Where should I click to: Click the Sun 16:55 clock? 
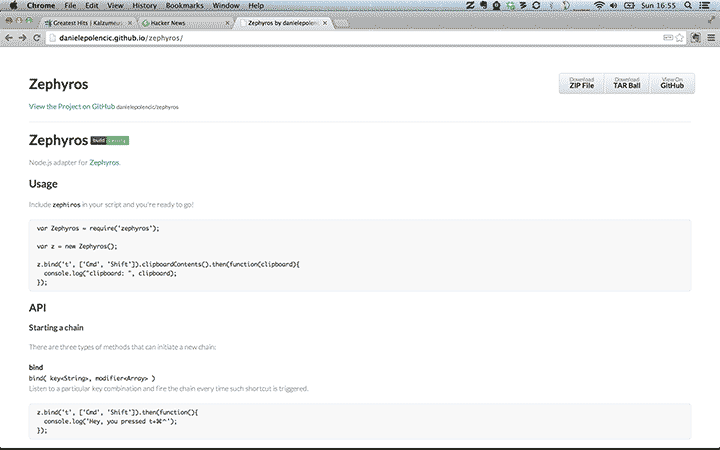658,6
